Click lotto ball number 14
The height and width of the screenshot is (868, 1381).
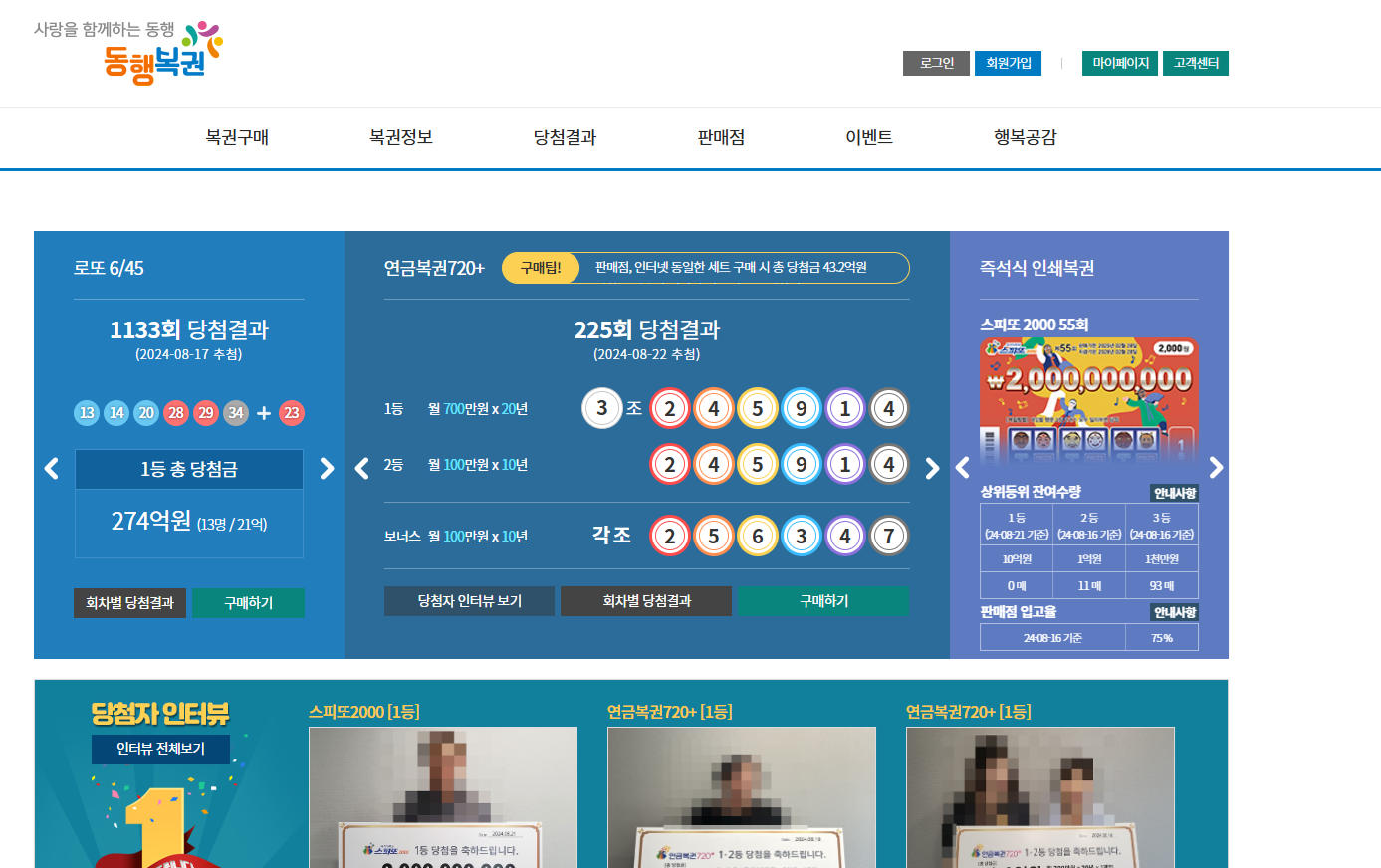click(116, 413)
